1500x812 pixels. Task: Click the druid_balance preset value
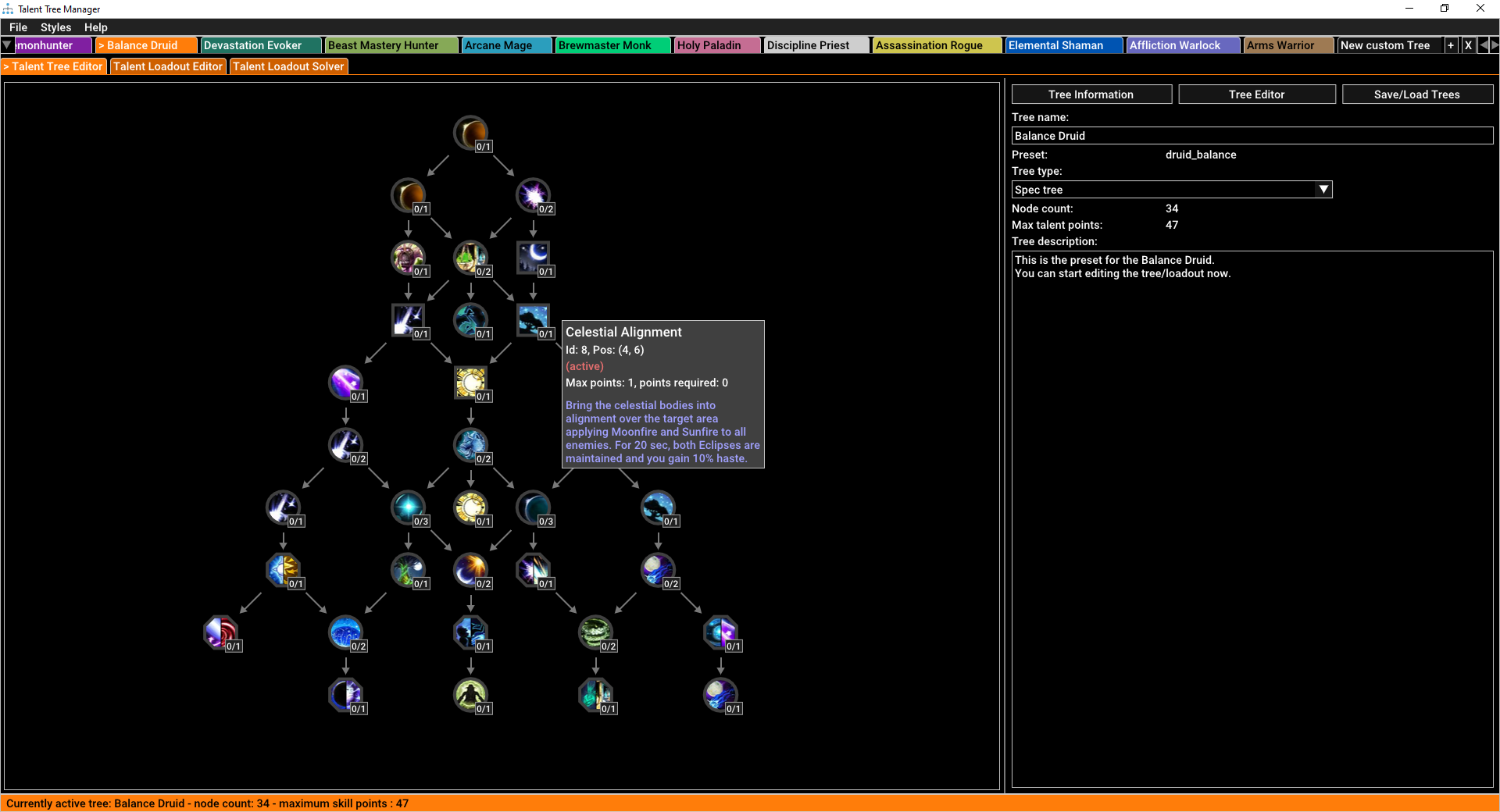1201,155
